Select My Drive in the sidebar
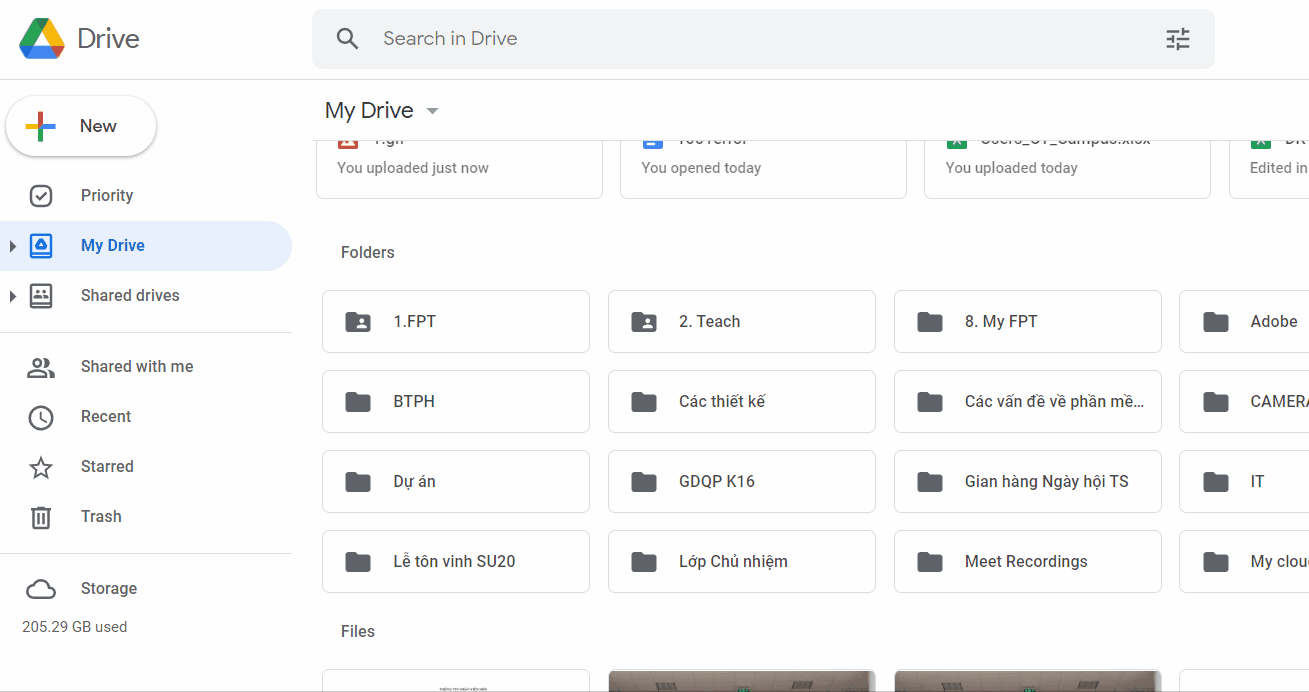The height and width of the screenshot is (692, 1309). [113, 246]
